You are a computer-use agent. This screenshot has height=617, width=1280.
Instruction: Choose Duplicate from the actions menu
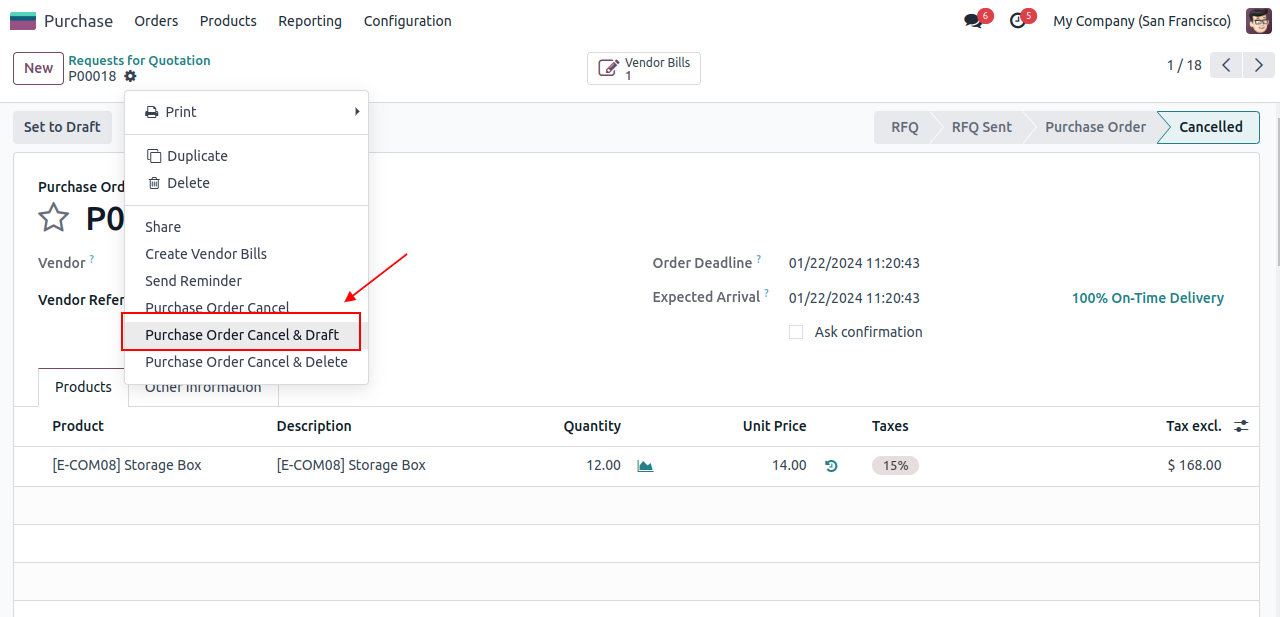pos(197,156)
